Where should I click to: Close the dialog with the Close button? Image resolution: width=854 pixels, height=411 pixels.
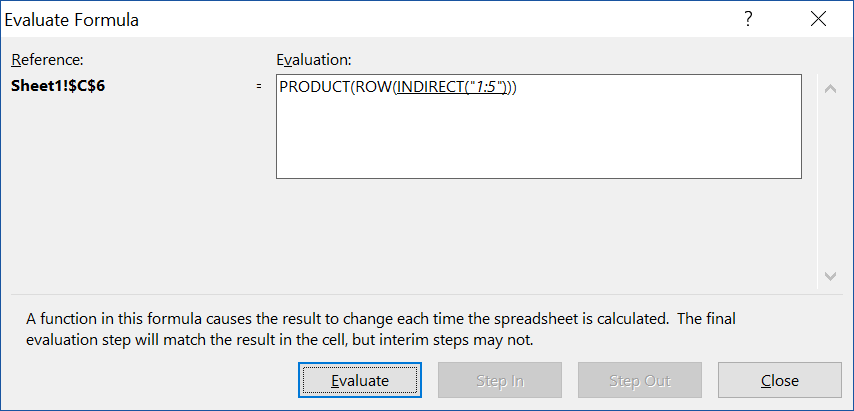pos(779,380)
